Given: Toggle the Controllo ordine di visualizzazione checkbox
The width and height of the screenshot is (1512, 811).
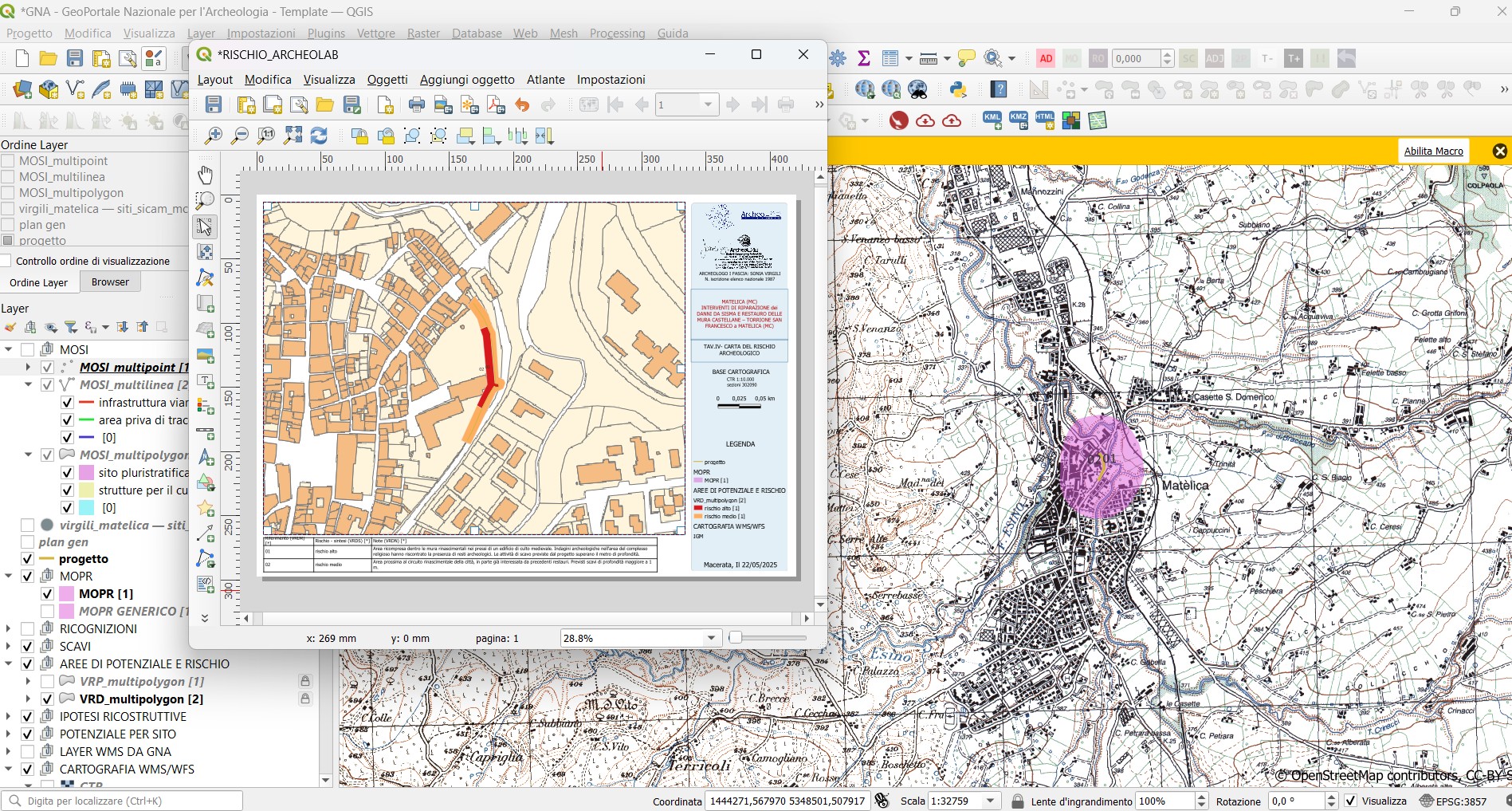Looking at the screenshot, I should (6, 261).
